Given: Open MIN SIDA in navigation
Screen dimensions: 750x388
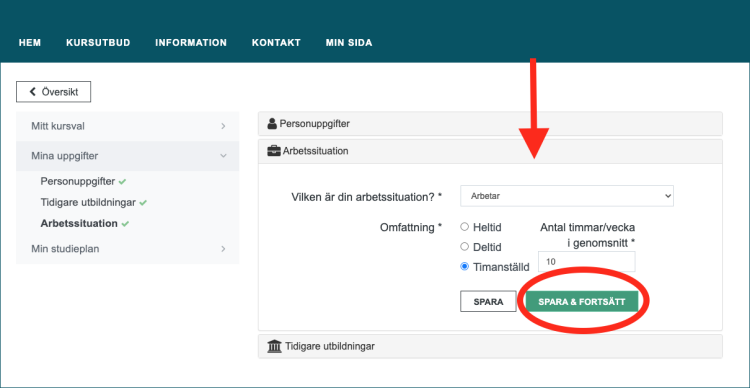Looking at the screenshot, I should point(349,43).
